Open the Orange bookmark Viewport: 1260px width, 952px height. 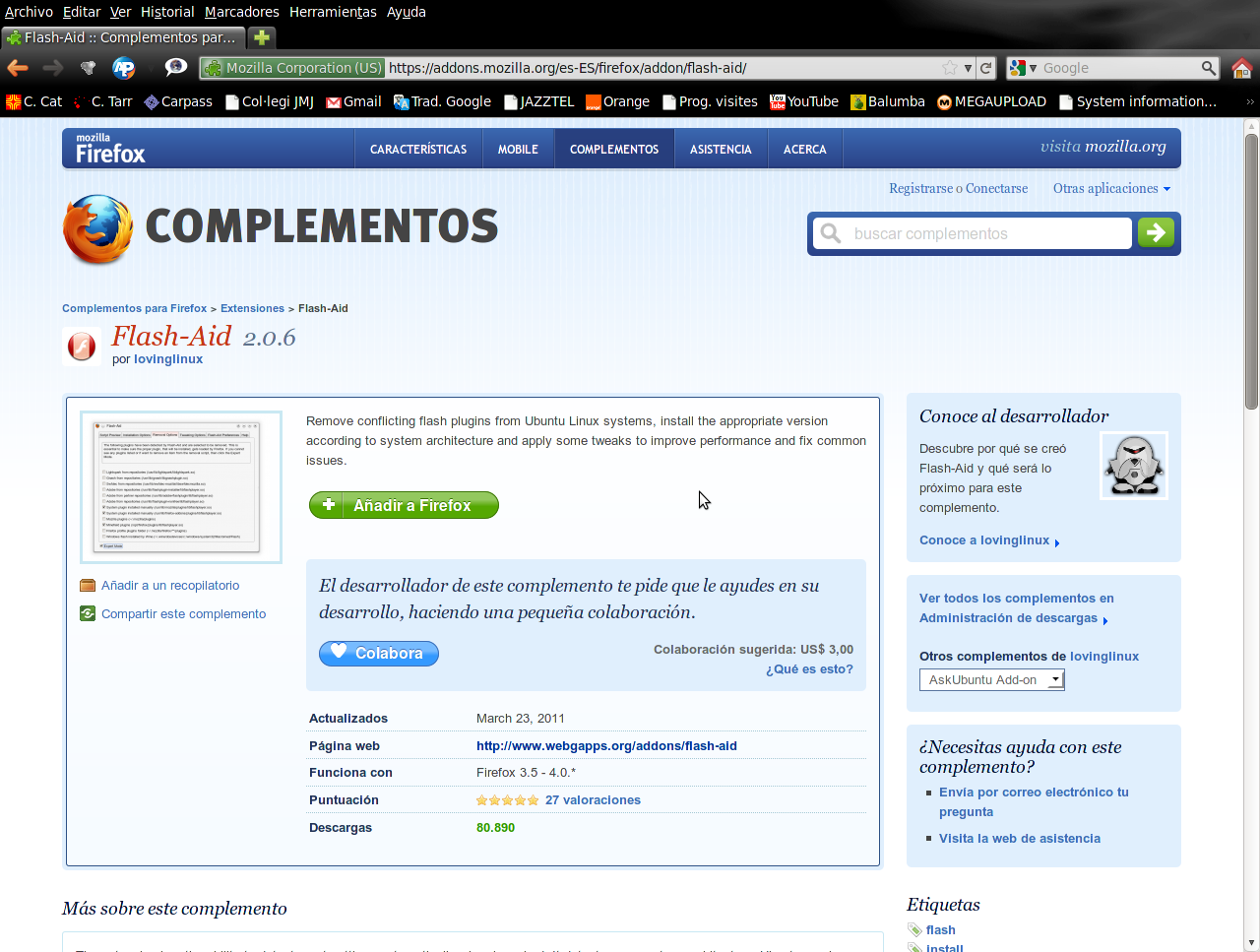click(617, 101)
